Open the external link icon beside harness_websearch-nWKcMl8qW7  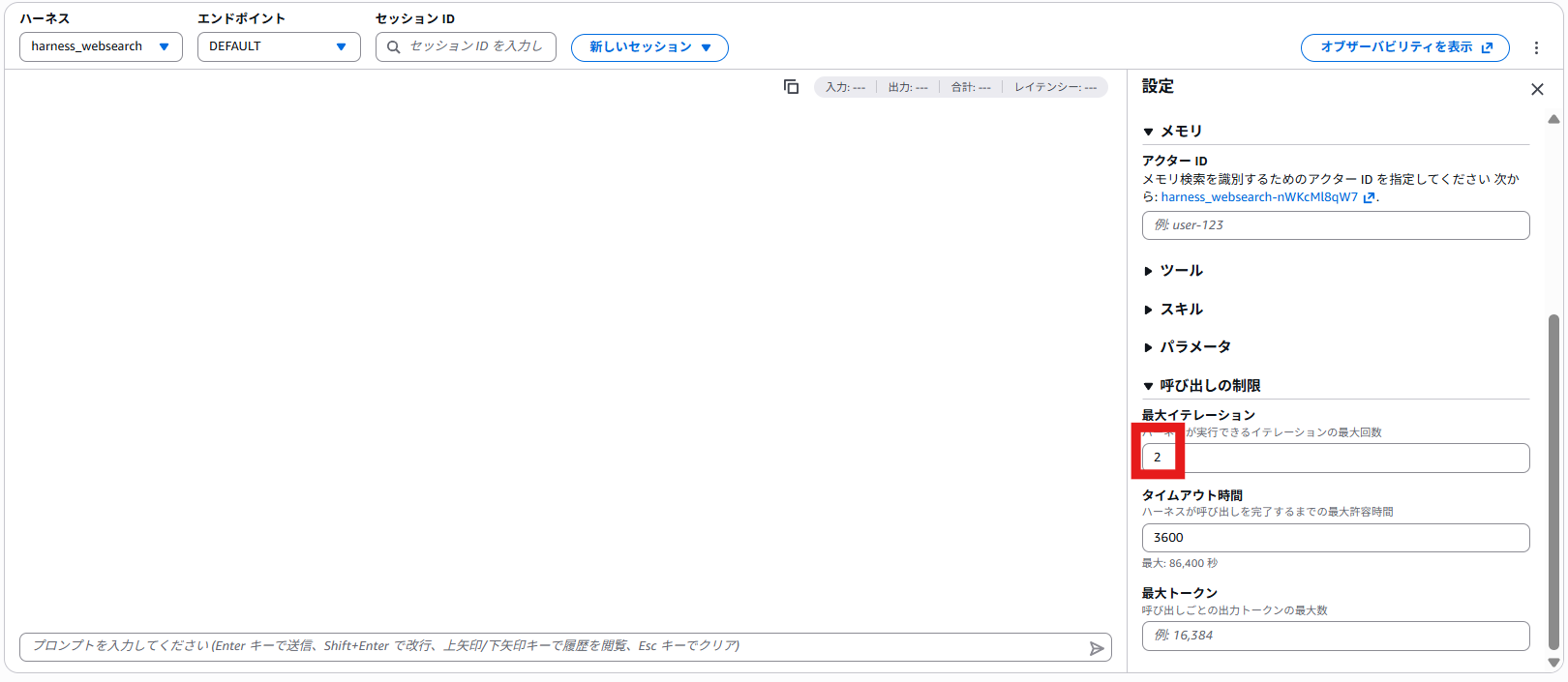coord(1369,197)
